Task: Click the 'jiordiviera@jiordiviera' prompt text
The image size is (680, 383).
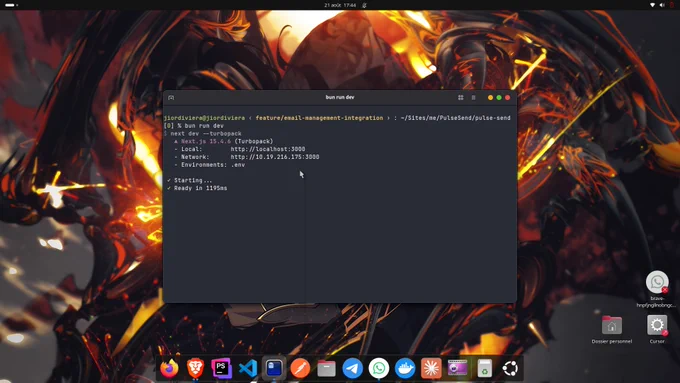Action: pos(204,118)
